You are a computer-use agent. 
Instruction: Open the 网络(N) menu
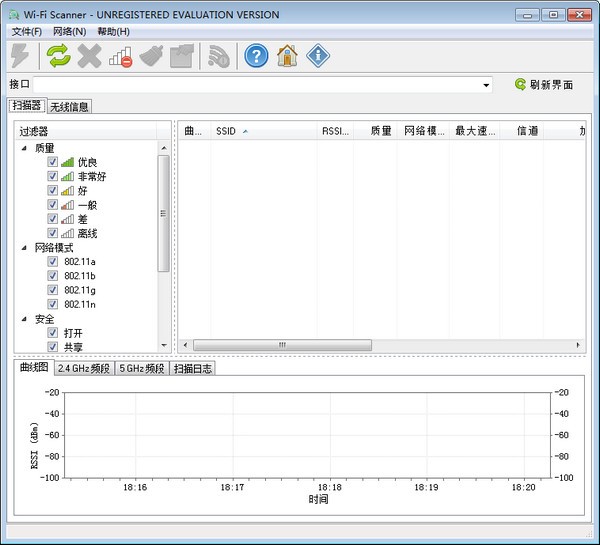pos(69,32)
